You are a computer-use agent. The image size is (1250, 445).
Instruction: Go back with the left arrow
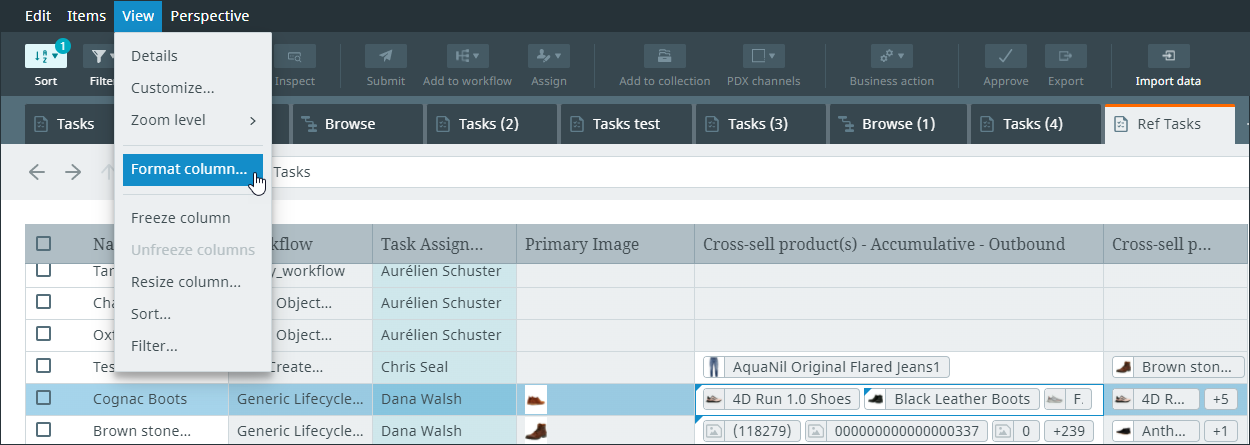pyautogui.click(x=37, y=172)
